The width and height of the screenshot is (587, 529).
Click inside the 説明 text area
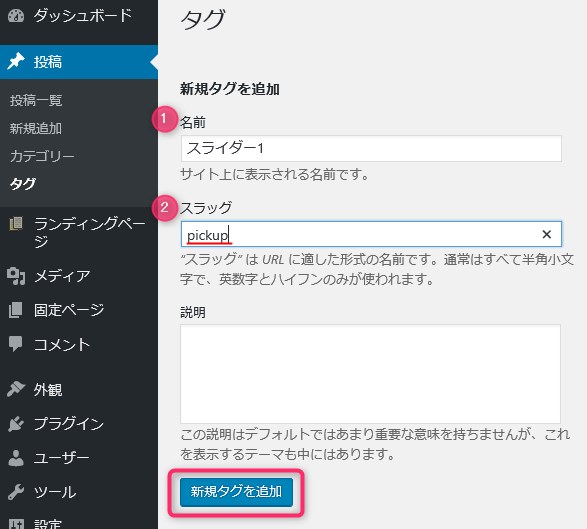click(x=370, y=374)
